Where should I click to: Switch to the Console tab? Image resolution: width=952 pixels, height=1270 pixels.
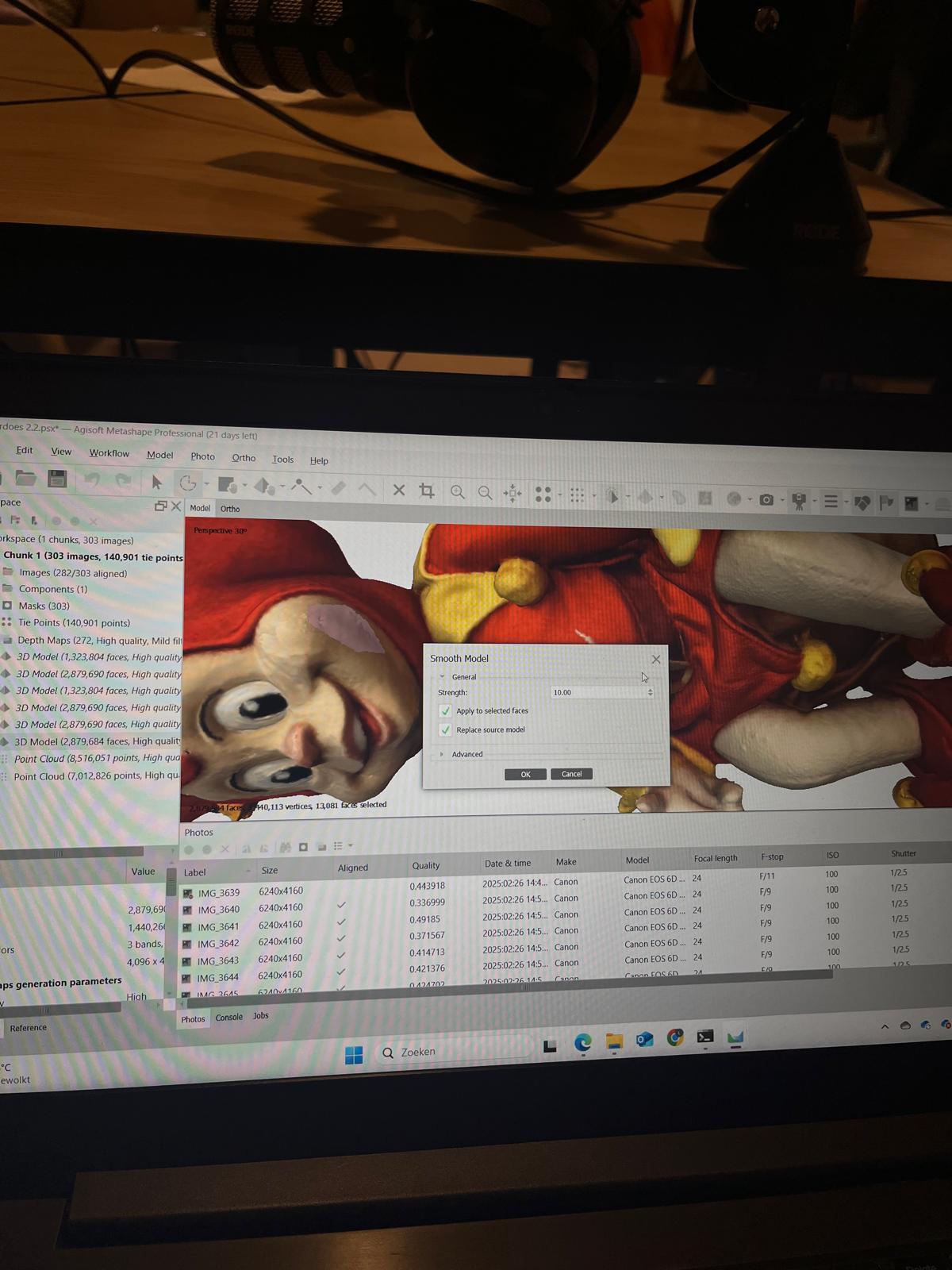(x=229, y=1017)
